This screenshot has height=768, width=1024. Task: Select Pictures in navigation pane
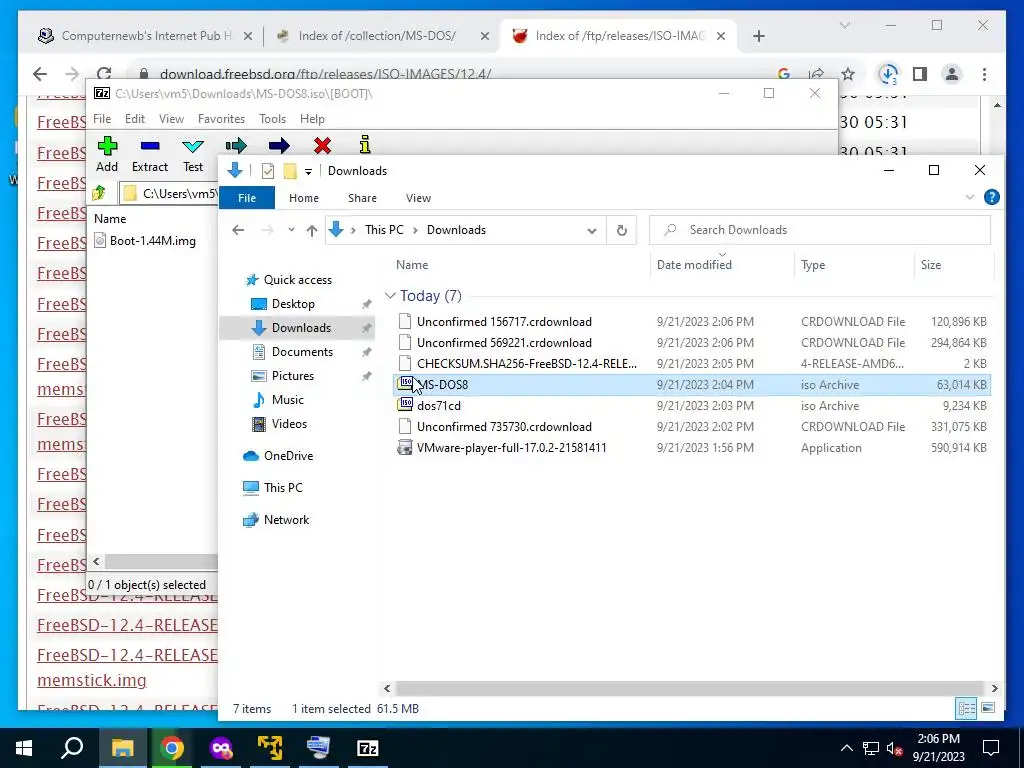[x=293, y=376]
